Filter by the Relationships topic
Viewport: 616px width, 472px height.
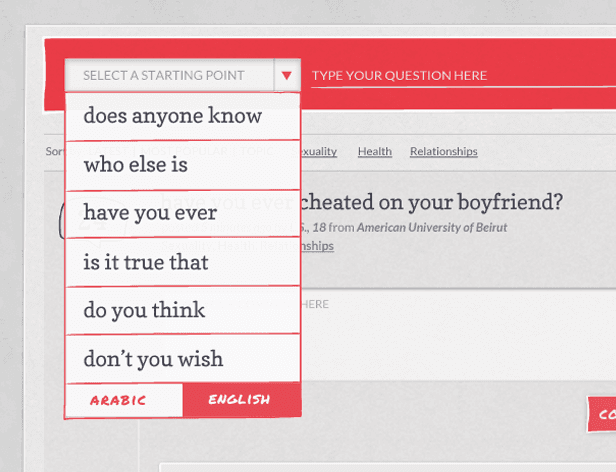[x=444, y=152]
